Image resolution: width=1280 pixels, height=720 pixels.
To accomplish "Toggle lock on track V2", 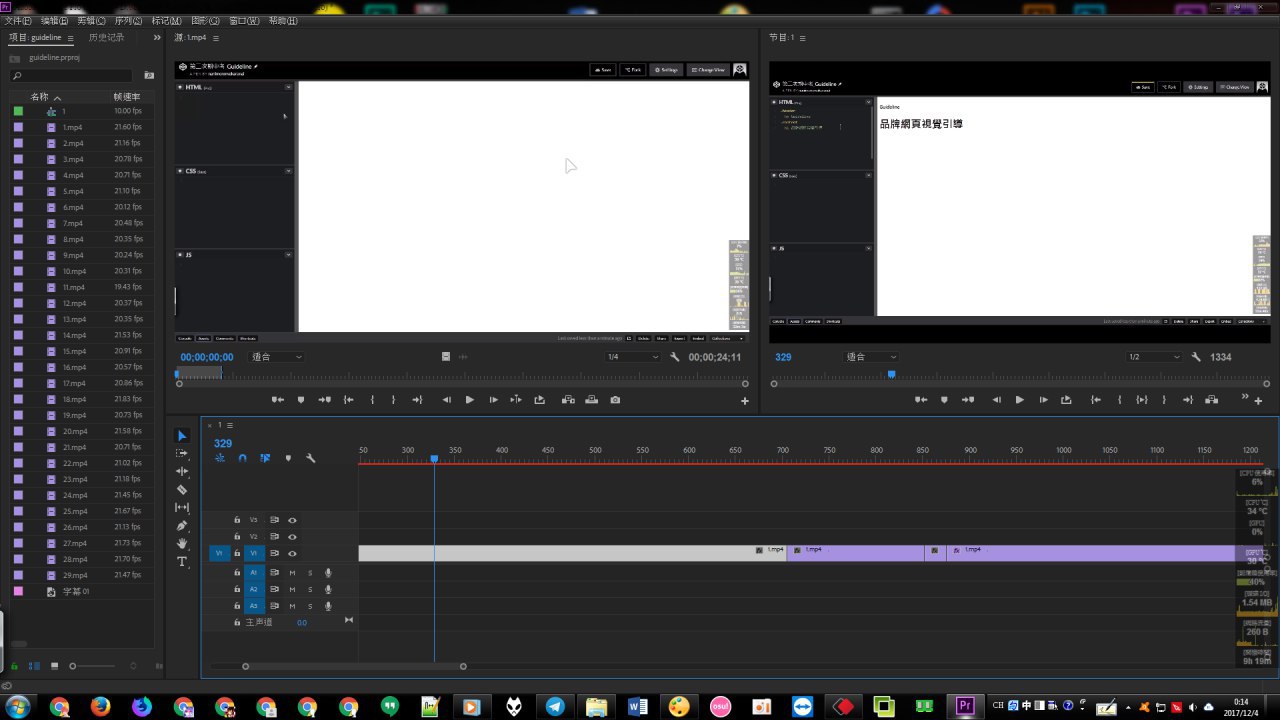I will [x=237, y=537].
